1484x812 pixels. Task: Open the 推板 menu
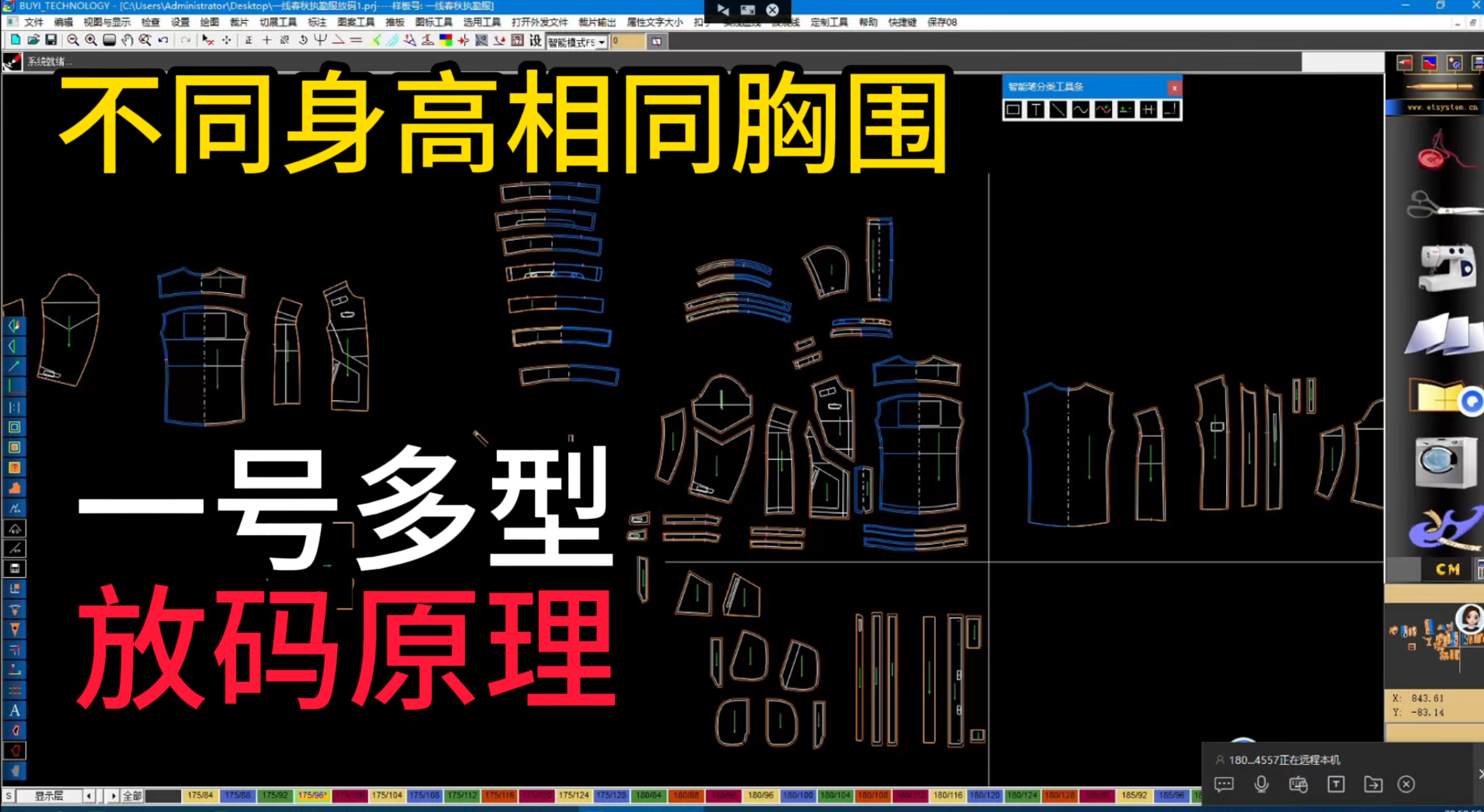[395, 22]
